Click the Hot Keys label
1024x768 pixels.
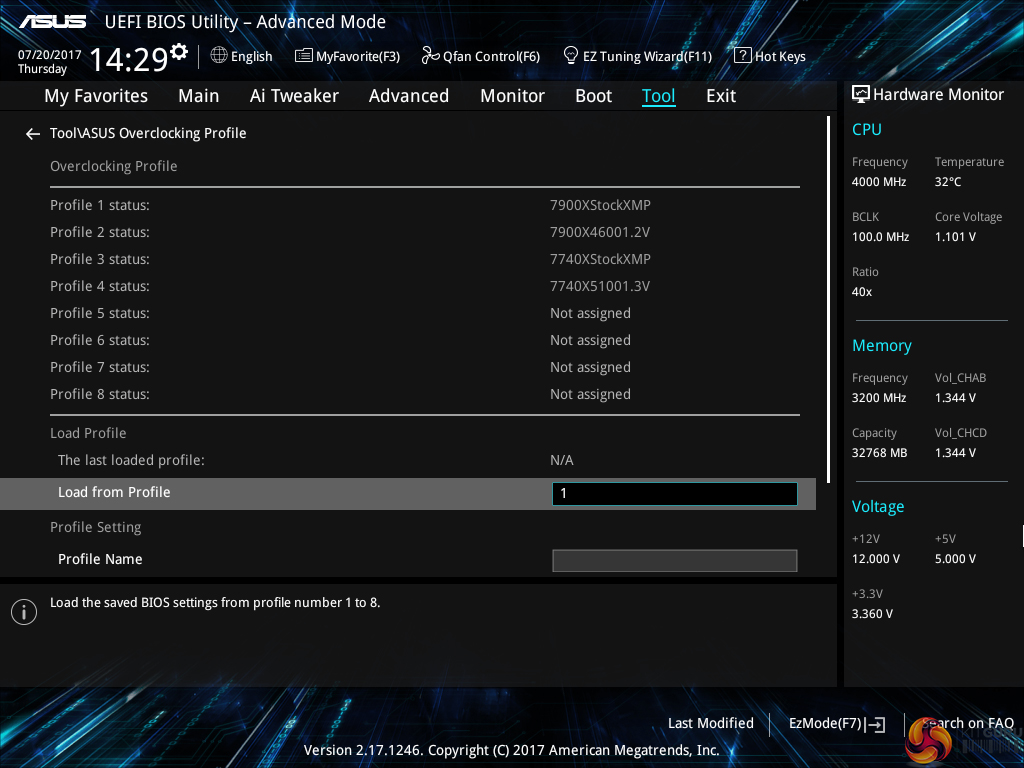(x=780, y=57)
